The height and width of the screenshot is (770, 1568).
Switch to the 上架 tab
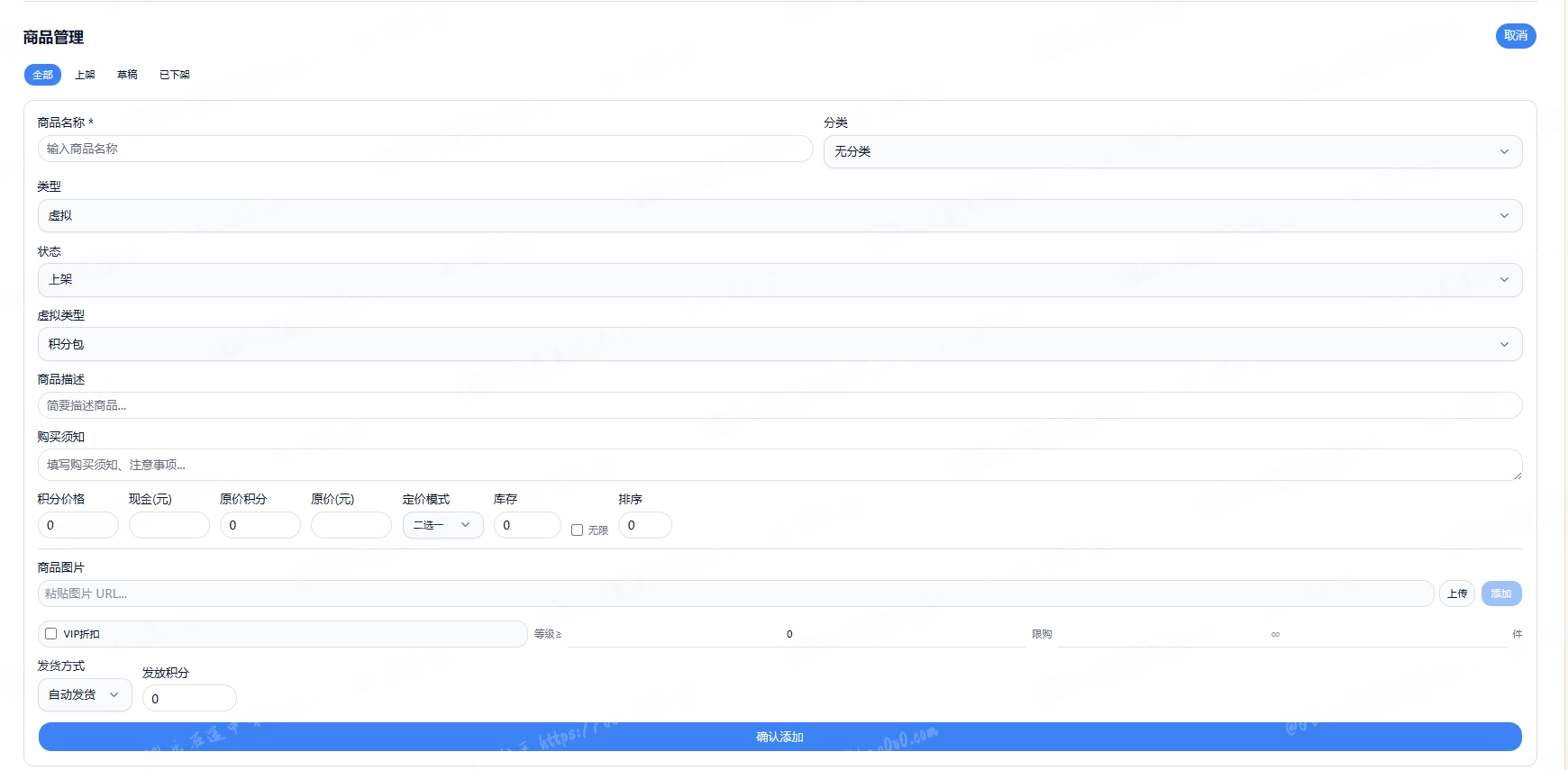click(x=85, y=75)
